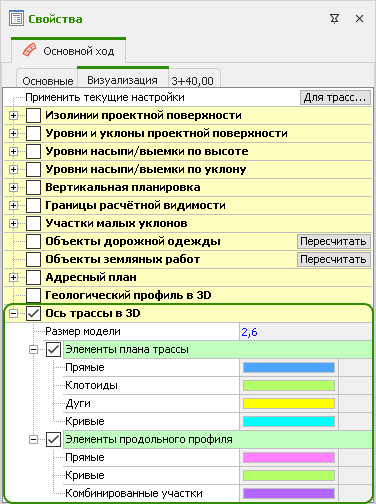Viewport: 376px width, 504px height.
Task: Uncheck Элементы продольного профиля
Action: (53, 440)
